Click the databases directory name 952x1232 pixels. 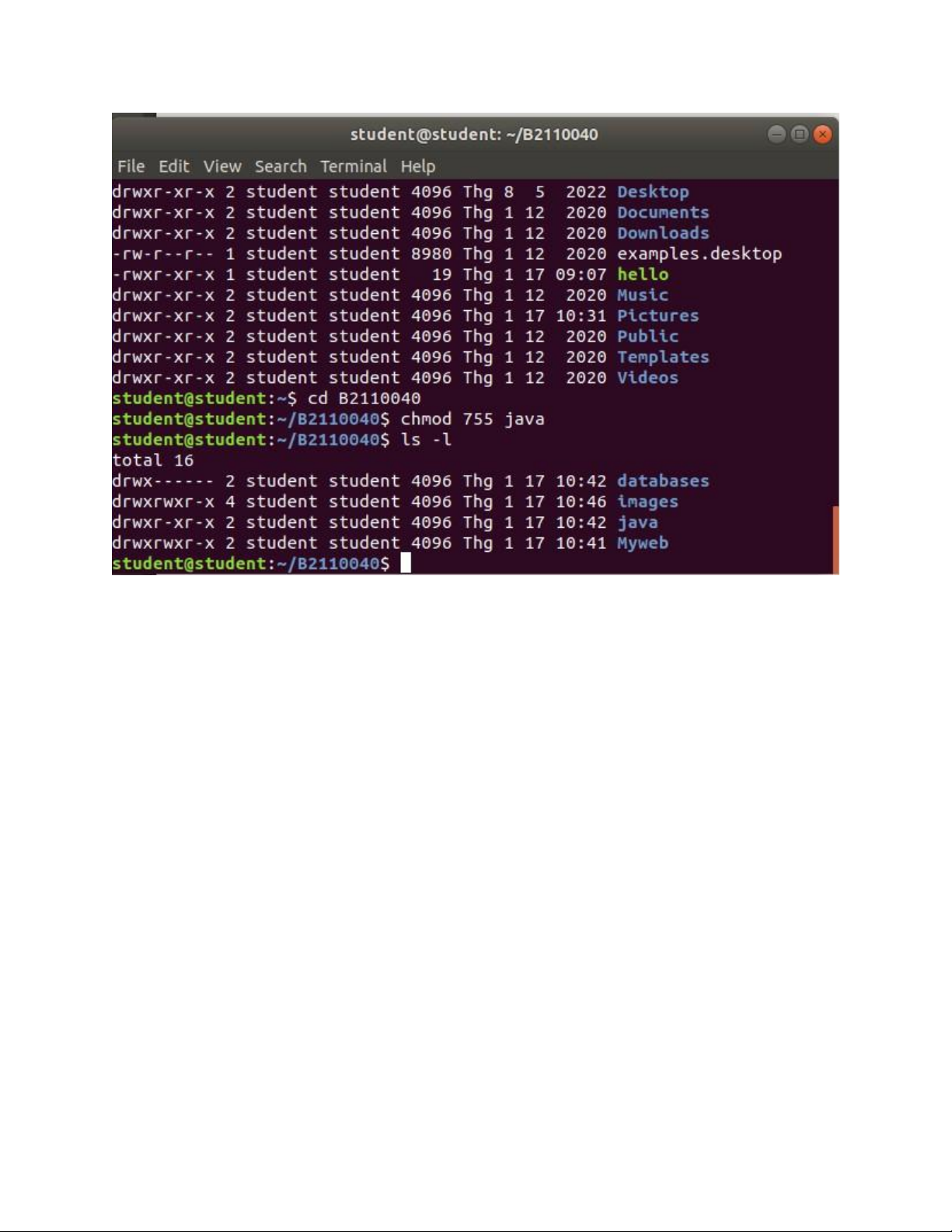point(663,481)
